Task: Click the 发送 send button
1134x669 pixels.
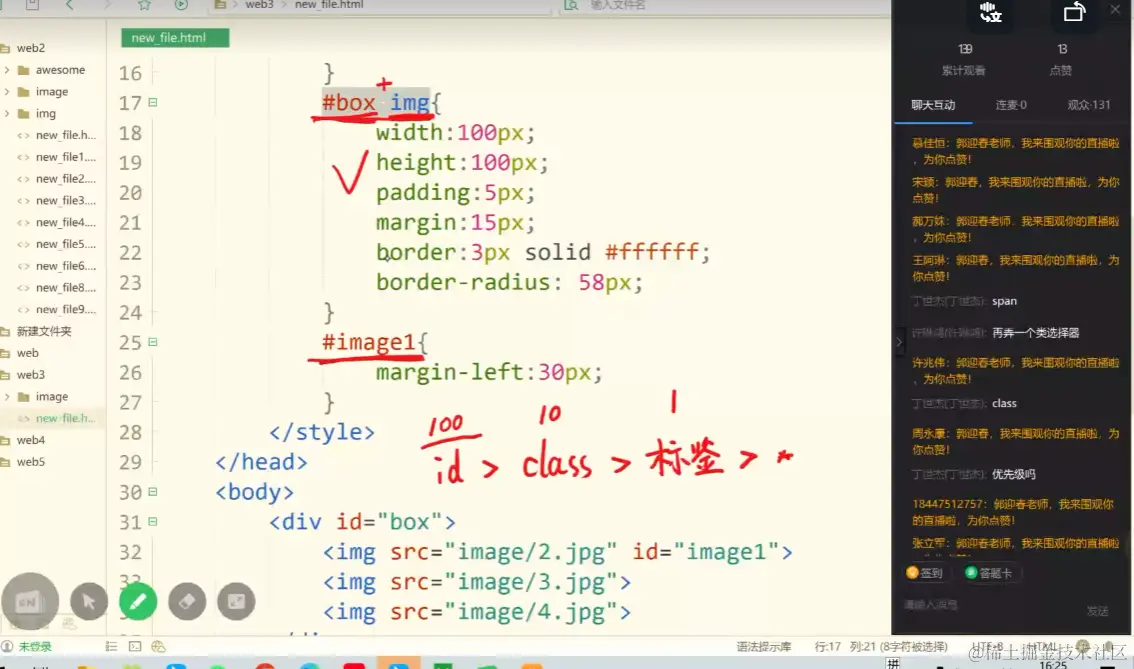Action: coord(1097,610)
